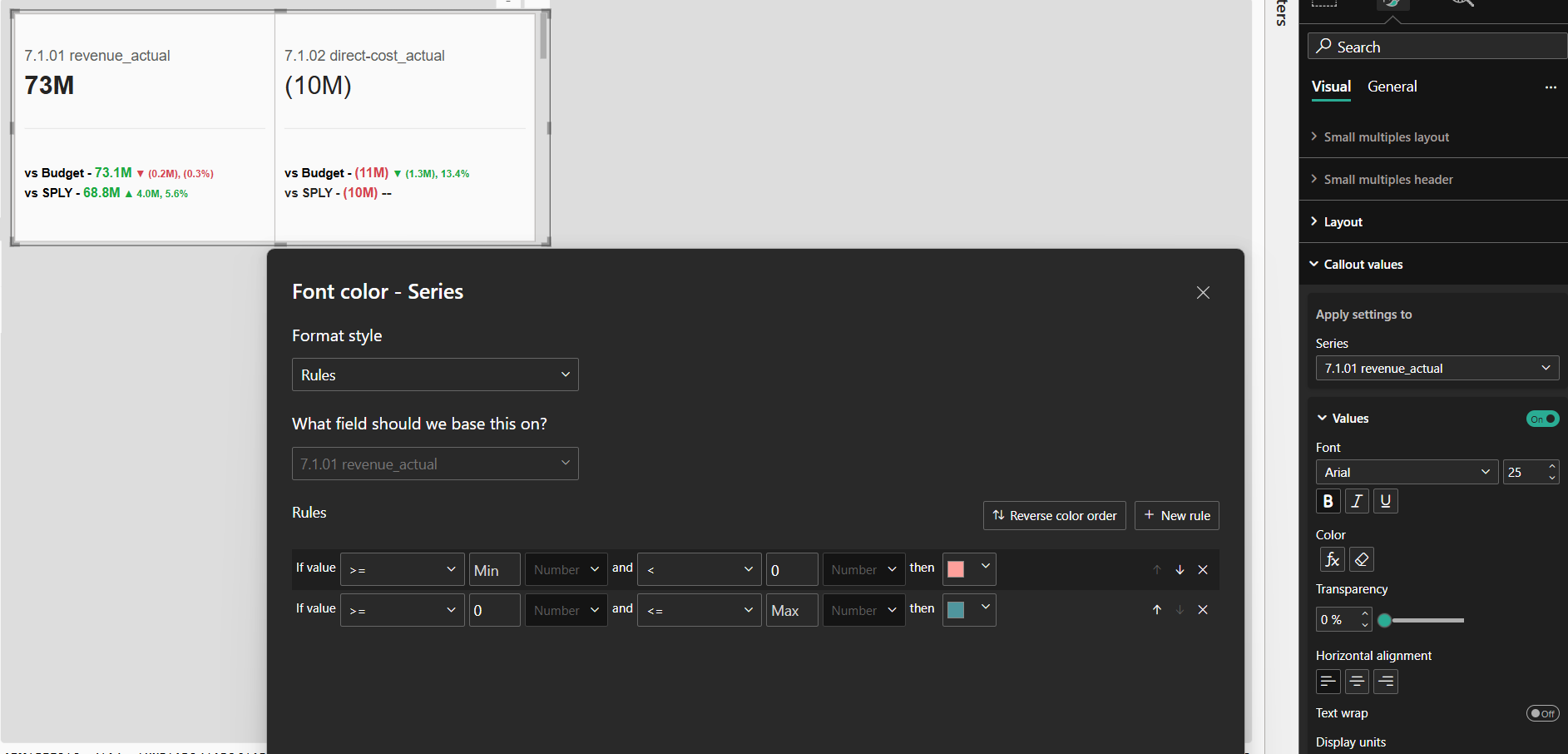The width and height of the screenshot is (1568, 754).
Task: Click the Max value input field
Action: pyautogui.click(x=792, y=610)
